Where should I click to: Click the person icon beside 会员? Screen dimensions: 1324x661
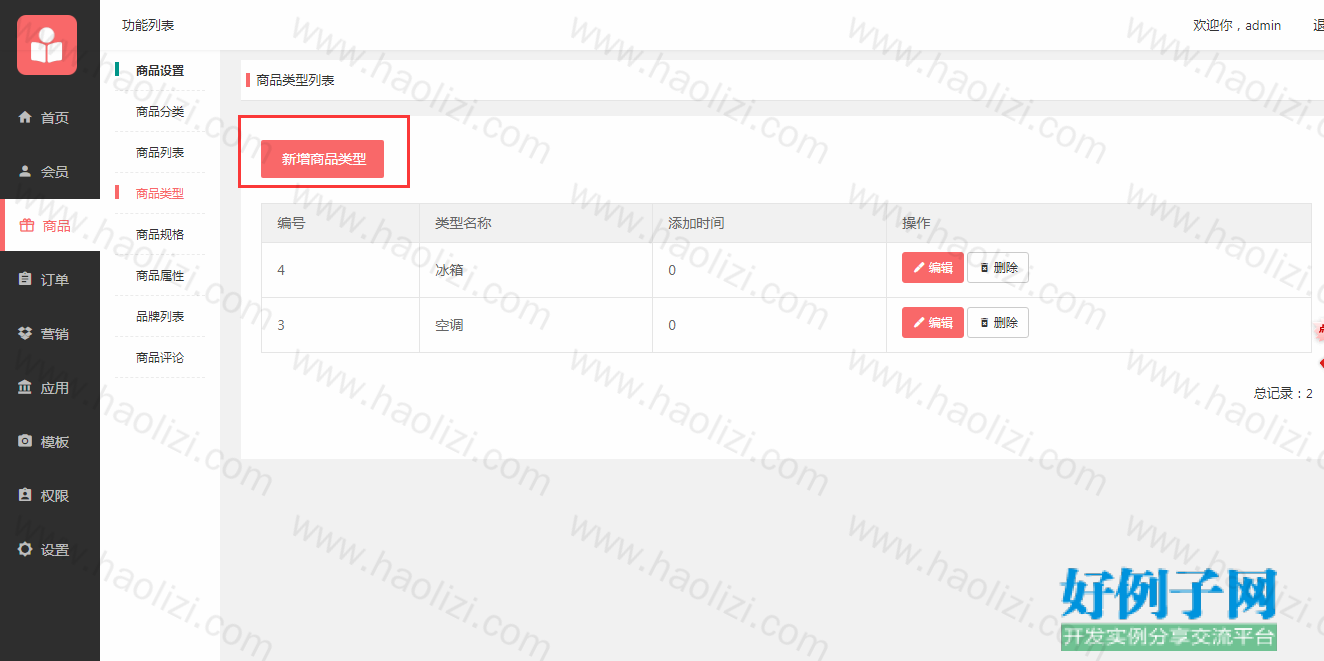25,171
